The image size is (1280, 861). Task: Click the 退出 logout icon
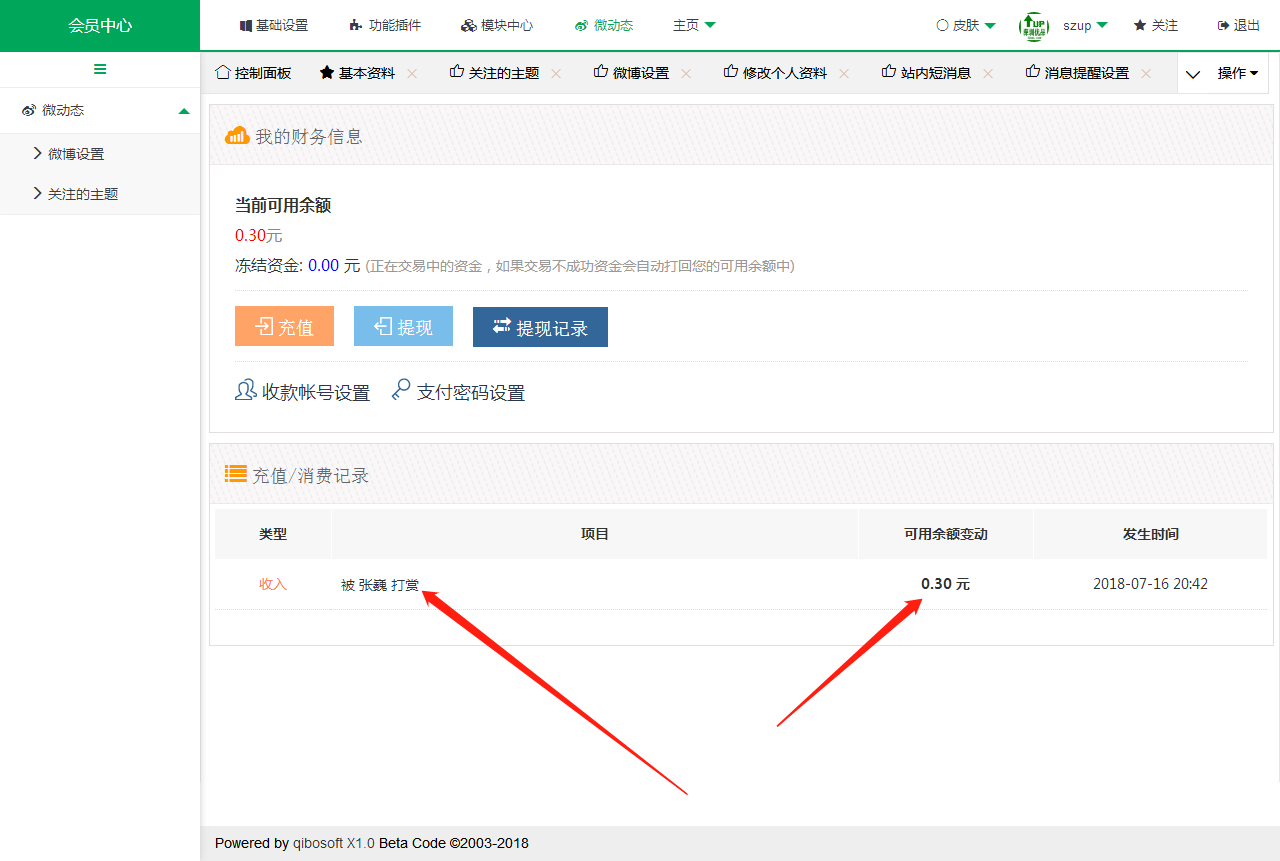click(1222, 26)
